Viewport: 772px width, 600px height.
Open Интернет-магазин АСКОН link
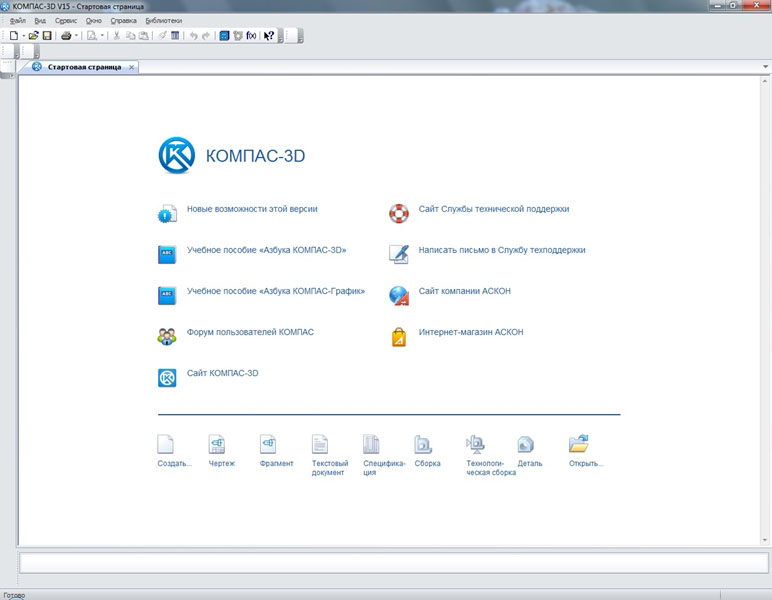tap(471, 332)
